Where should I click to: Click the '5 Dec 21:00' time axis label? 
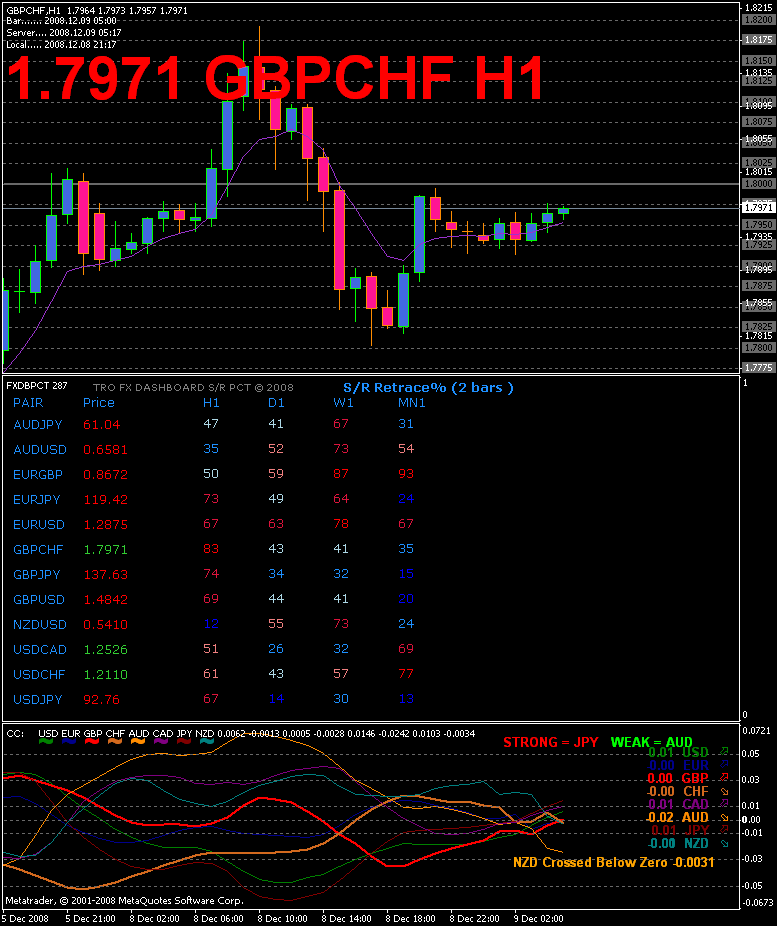(90, 919)
